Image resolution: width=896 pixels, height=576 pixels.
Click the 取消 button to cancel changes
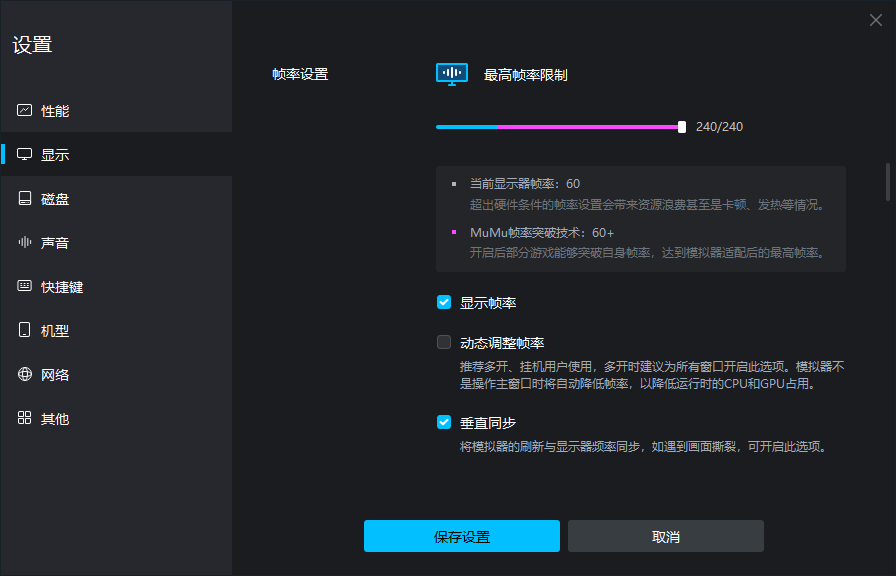pos(665,536)
